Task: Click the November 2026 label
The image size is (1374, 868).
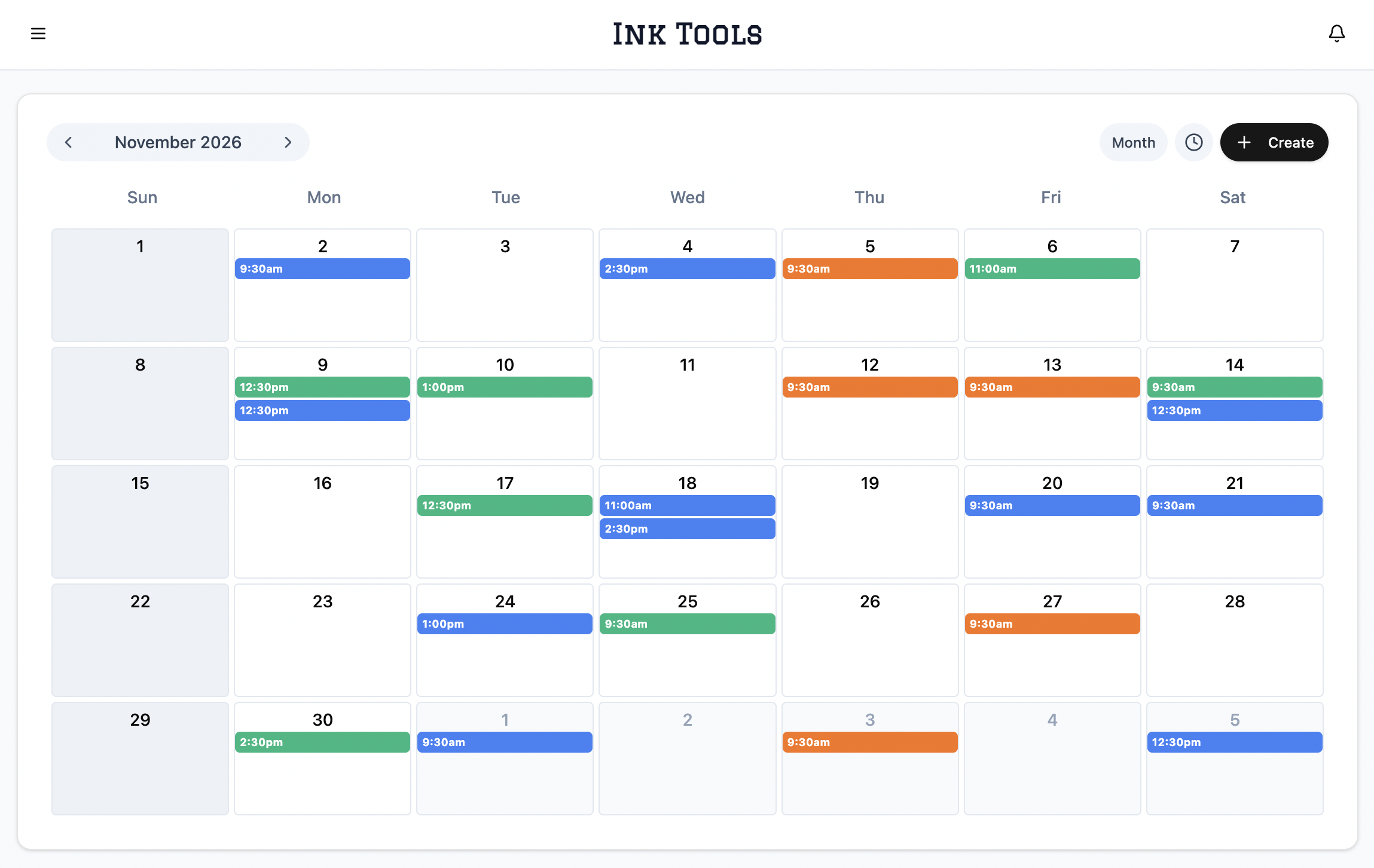Action: 178,142
